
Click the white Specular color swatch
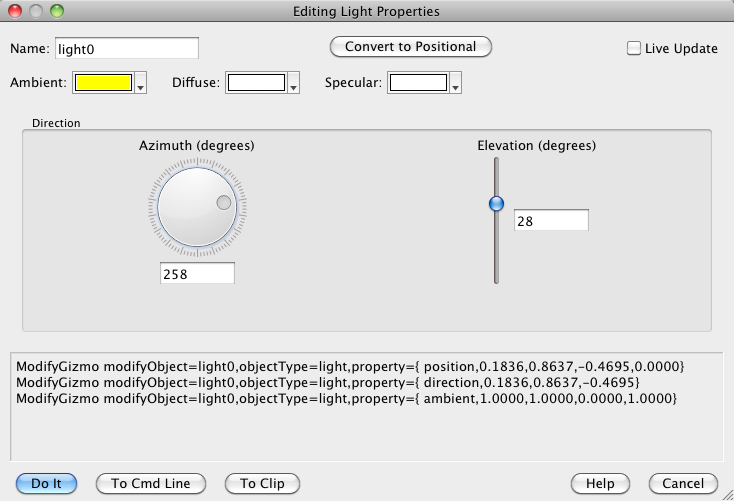(x=417, y=83)
